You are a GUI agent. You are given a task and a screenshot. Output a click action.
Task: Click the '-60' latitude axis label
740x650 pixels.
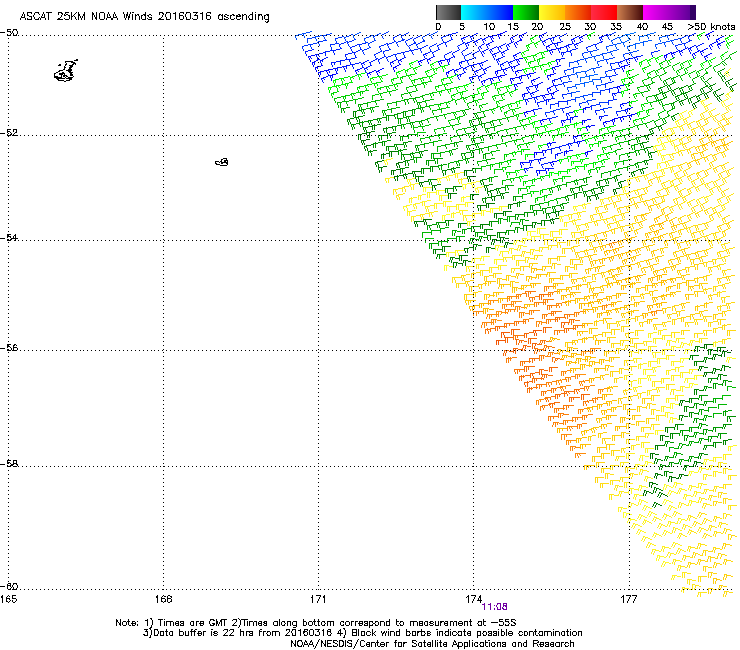(9, 586)
